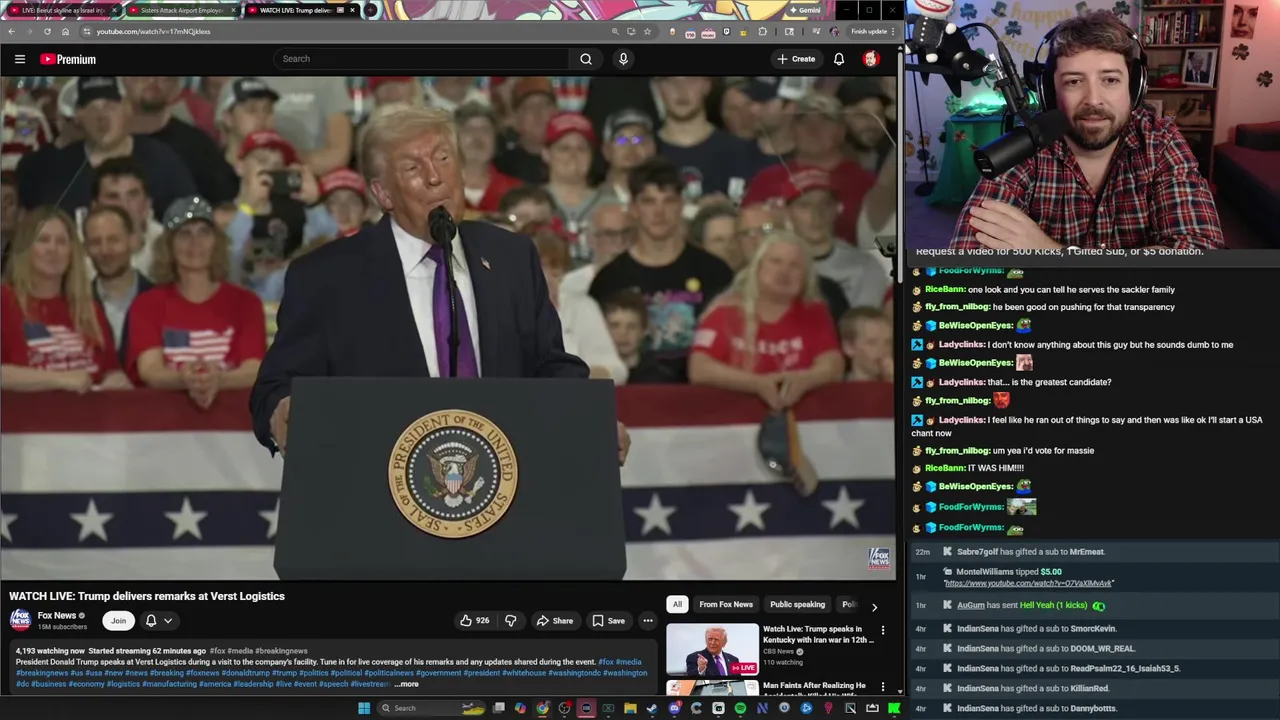
Task: Go to YouTube Premium home logo
Action: click(x=68, y=59)
